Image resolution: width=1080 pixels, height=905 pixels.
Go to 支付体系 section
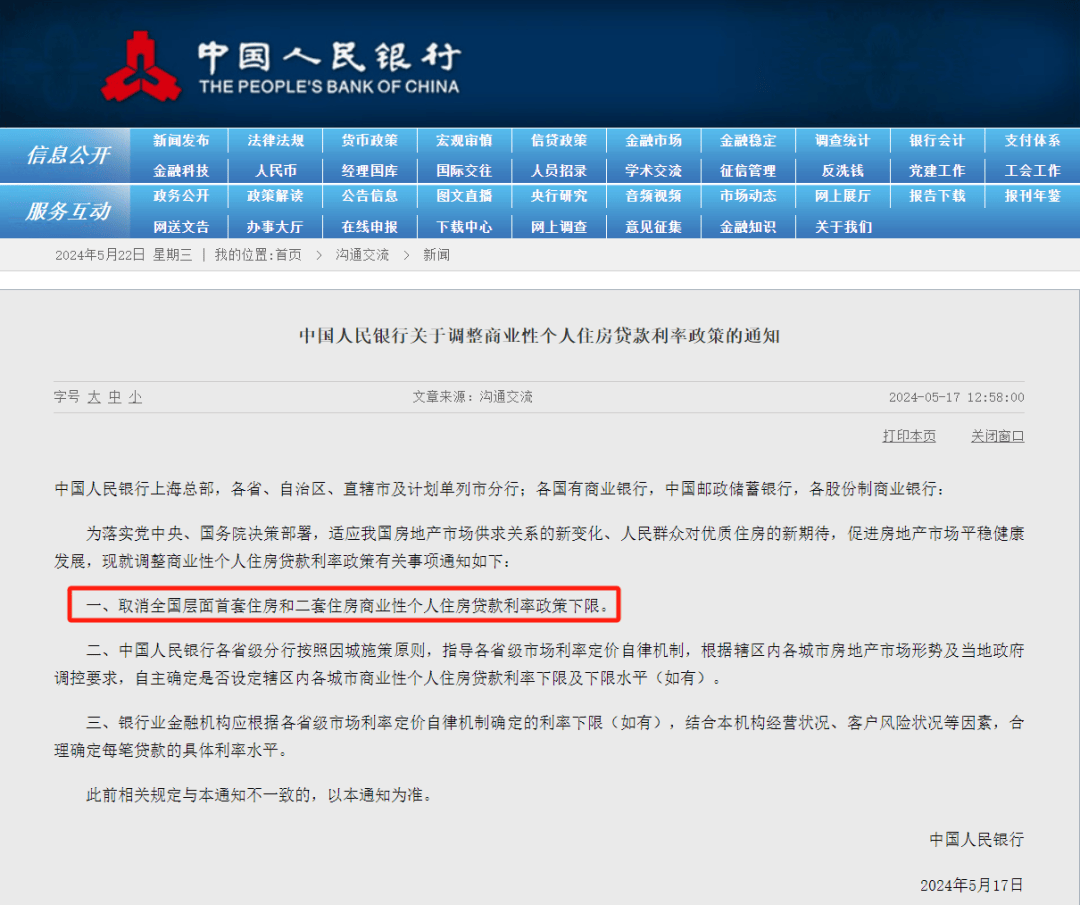pos(1032,141)
